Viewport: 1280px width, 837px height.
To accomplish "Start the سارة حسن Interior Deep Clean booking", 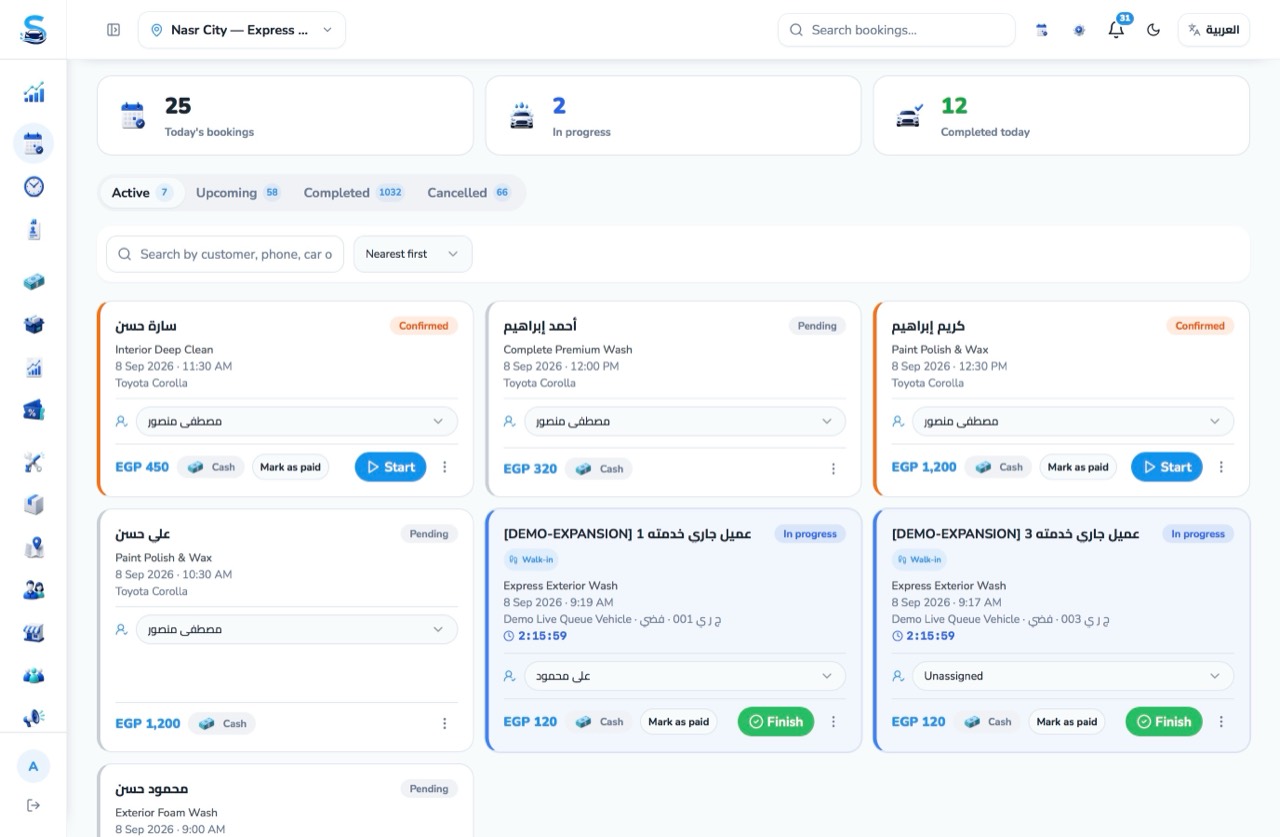I will tap(391, 467).
